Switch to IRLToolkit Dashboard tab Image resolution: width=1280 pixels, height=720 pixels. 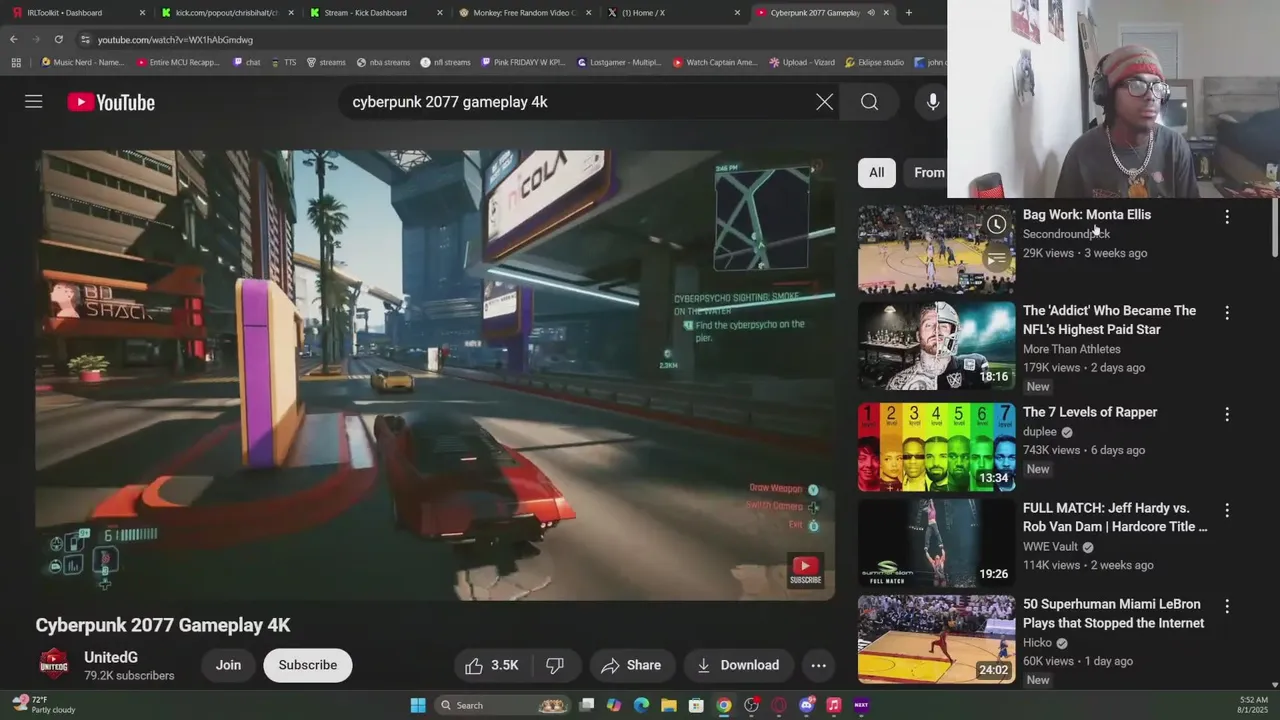[79, 13]
